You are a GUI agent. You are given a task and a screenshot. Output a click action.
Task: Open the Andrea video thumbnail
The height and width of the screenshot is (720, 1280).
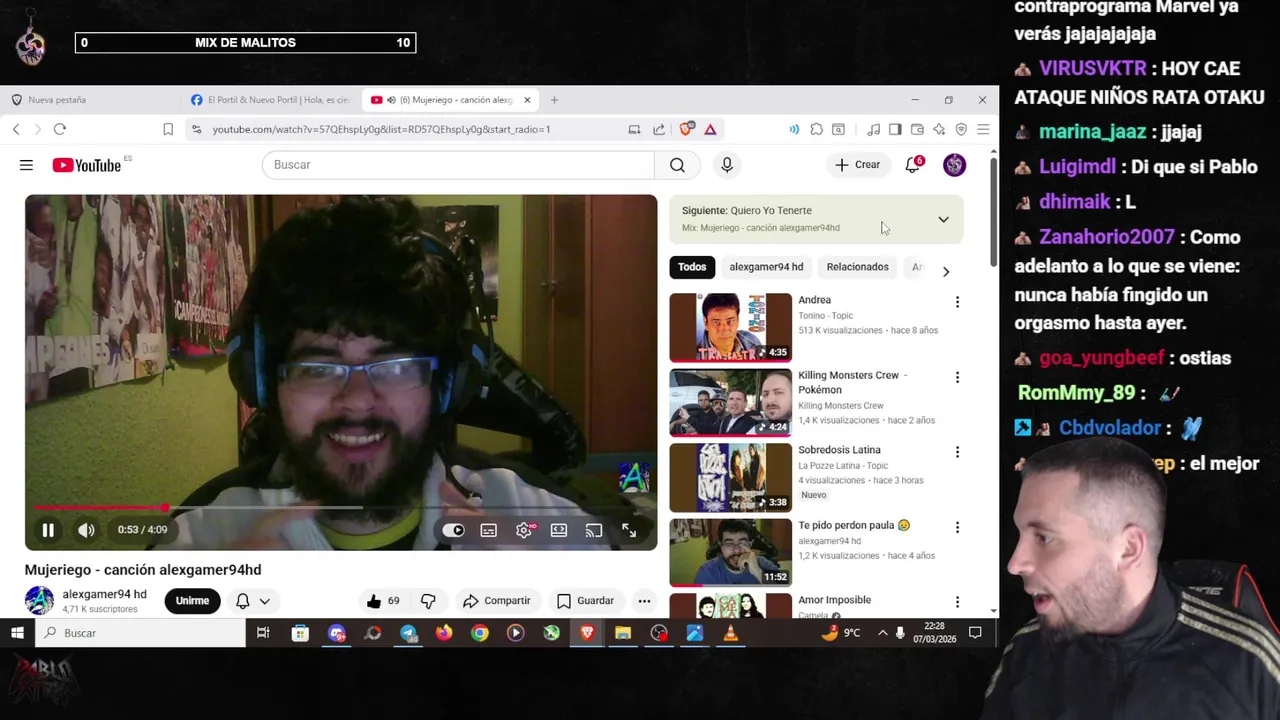pyautogui.click(x=731, y=327)
